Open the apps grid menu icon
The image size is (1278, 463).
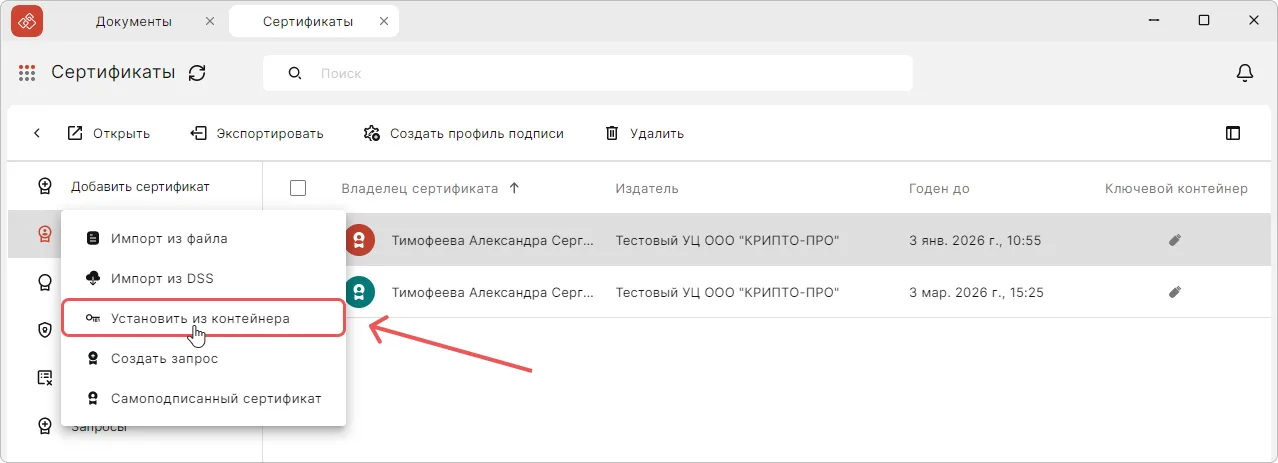(x=27, y=73)
